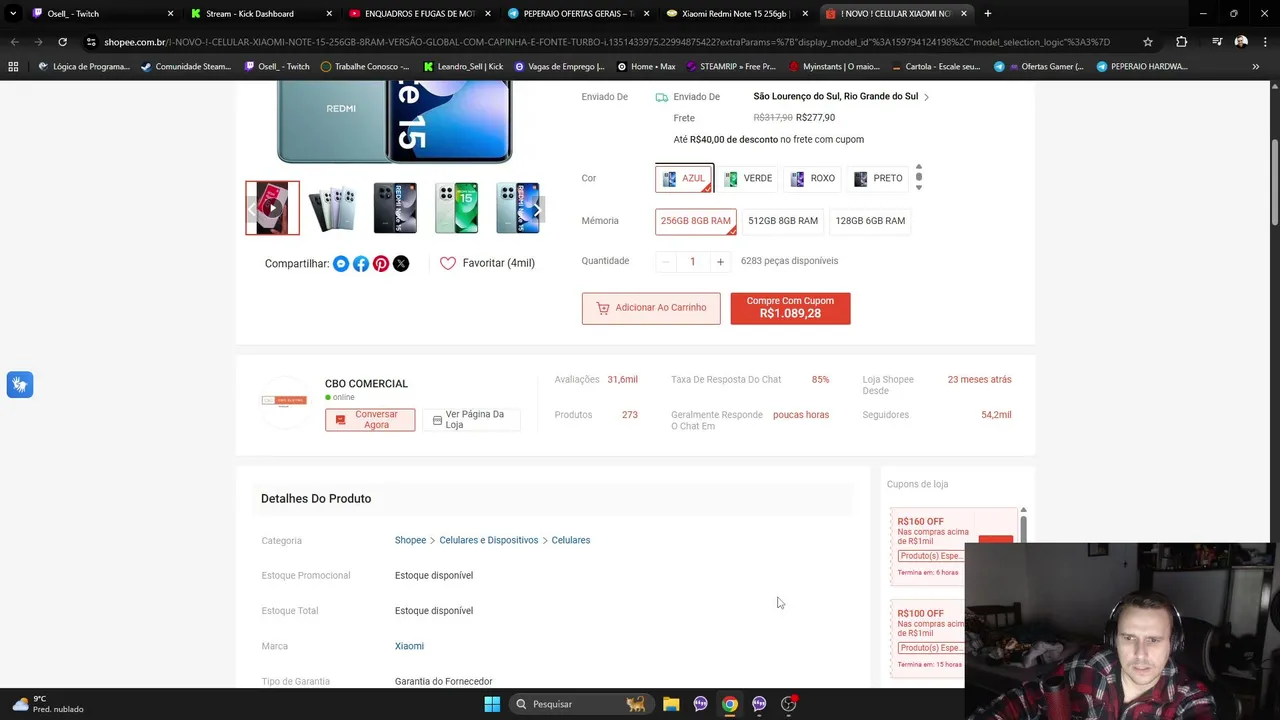Screen dimensions: 1280x720
Task: Share the product on Messenger
Action: pos(341,264)
